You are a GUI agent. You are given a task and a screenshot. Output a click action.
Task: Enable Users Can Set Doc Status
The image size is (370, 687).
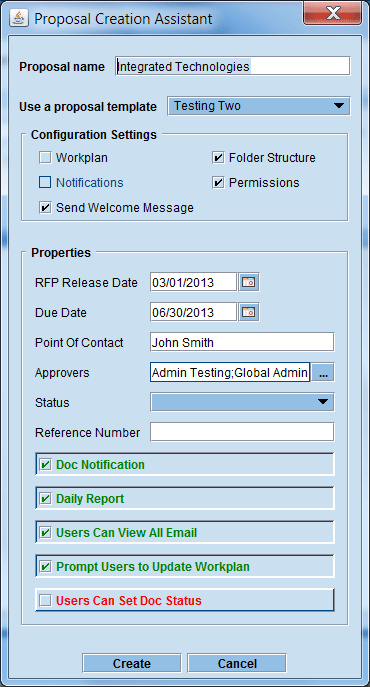pos(45,600)
